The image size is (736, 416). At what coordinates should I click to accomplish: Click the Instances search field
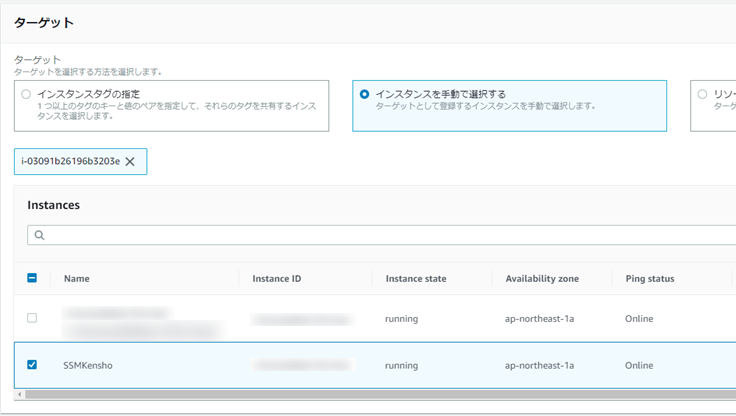pyautogui.click(x=382, y=235)
